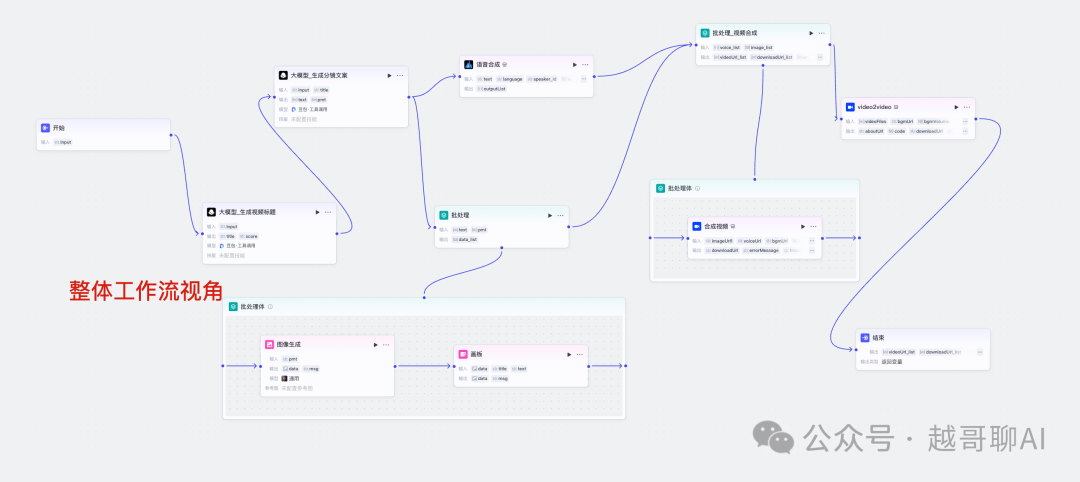
Task: Click the 开始 node icon
Action: tap(45, 128)
